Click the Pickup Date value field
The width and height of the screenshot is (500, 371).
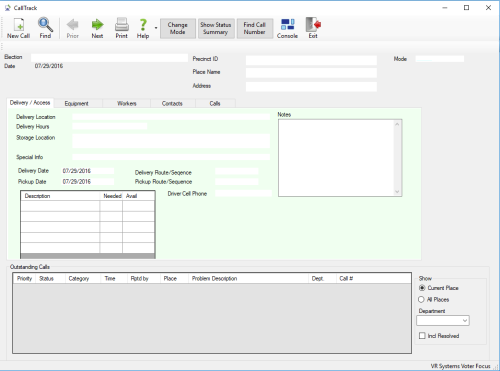tap(88, 182)
